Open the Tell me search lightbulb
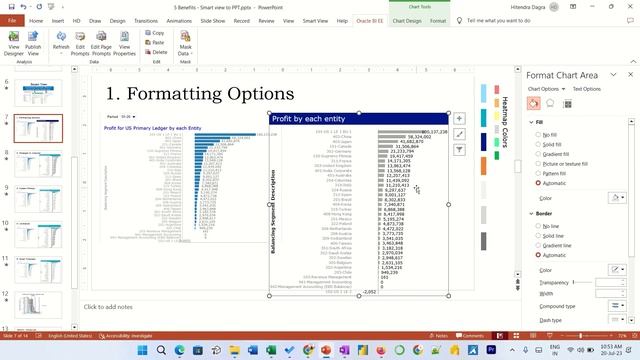 (x=459, y=20)
